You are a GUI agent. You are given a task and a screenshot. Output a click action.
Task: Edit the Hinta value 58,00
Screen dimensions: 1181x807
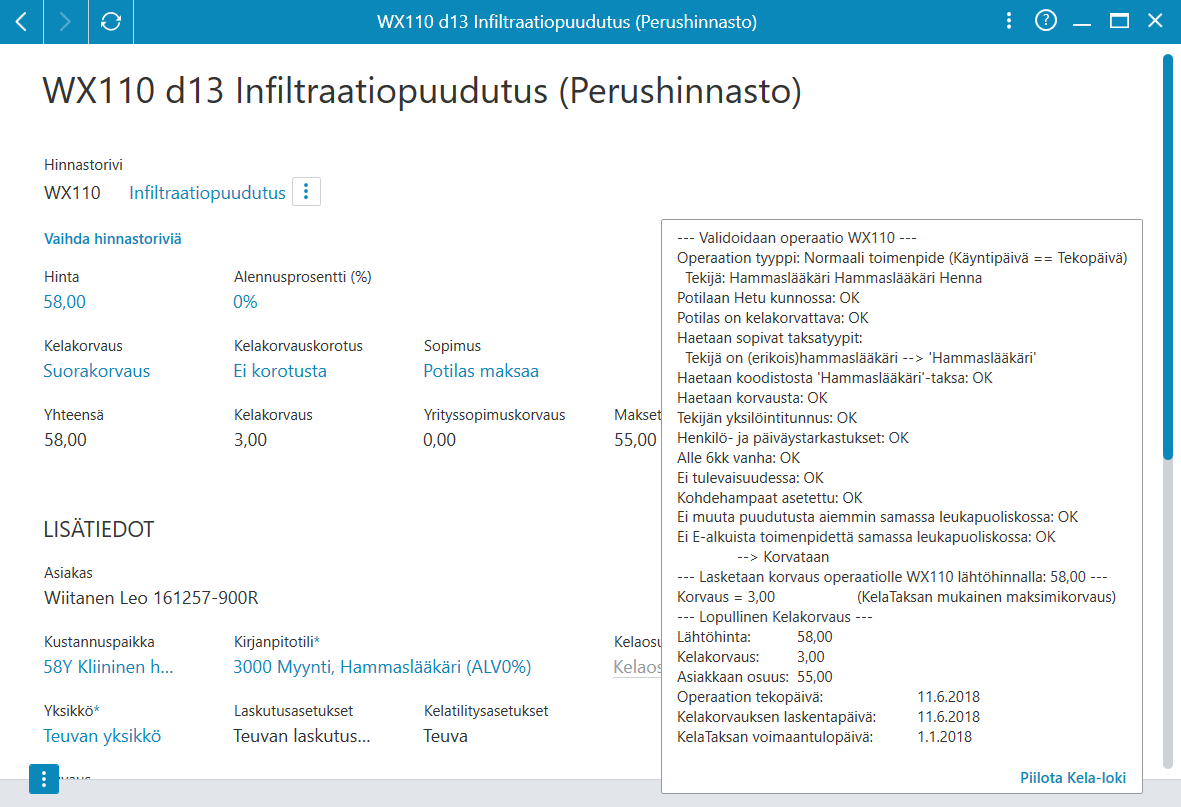pos(65,302)
